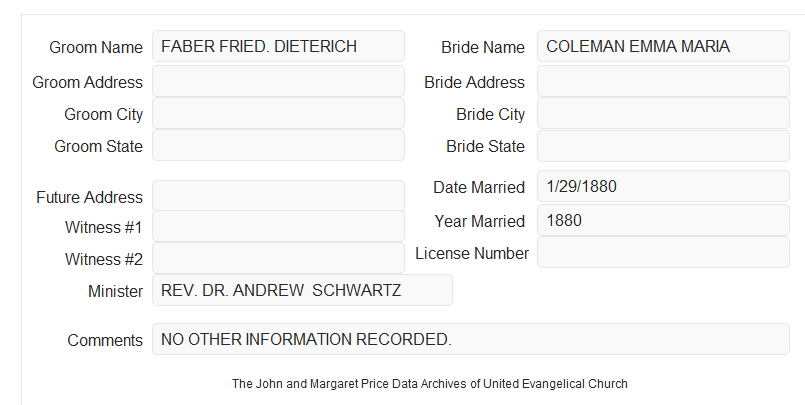Screen dimensions: 805x405
Task: Click the Witness #2 field
Action: [278, 258]
